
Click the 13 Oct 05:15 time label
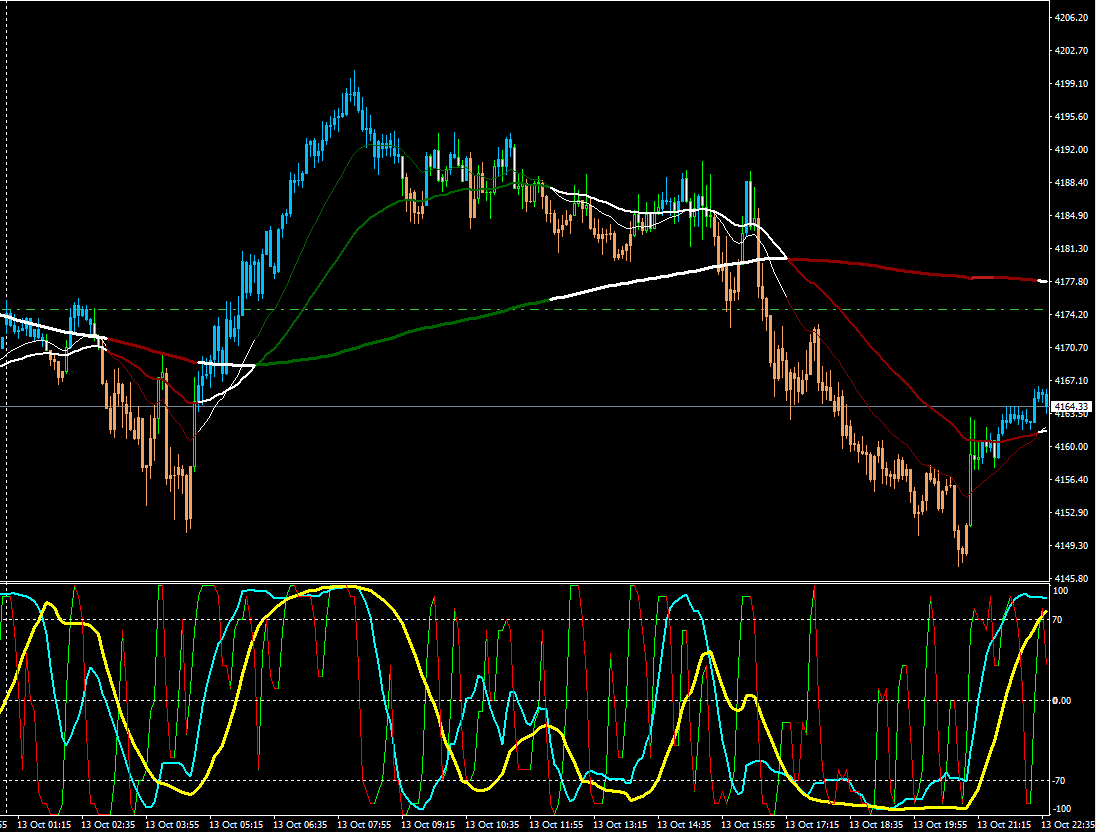(236, 825)
